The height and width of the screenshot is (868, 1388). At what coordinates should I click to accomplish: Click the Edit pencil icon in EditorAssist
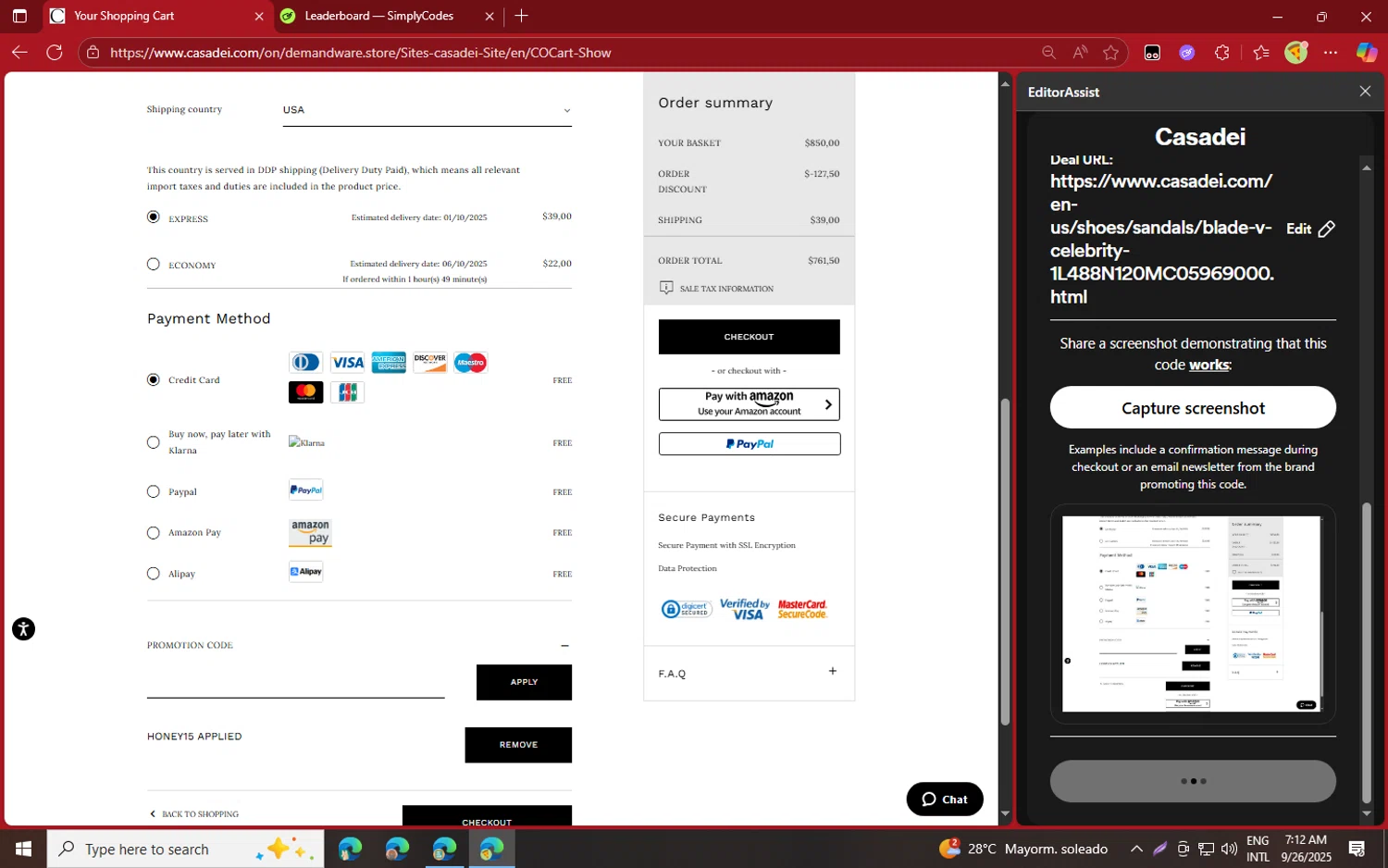click(x=1326, y=229)
